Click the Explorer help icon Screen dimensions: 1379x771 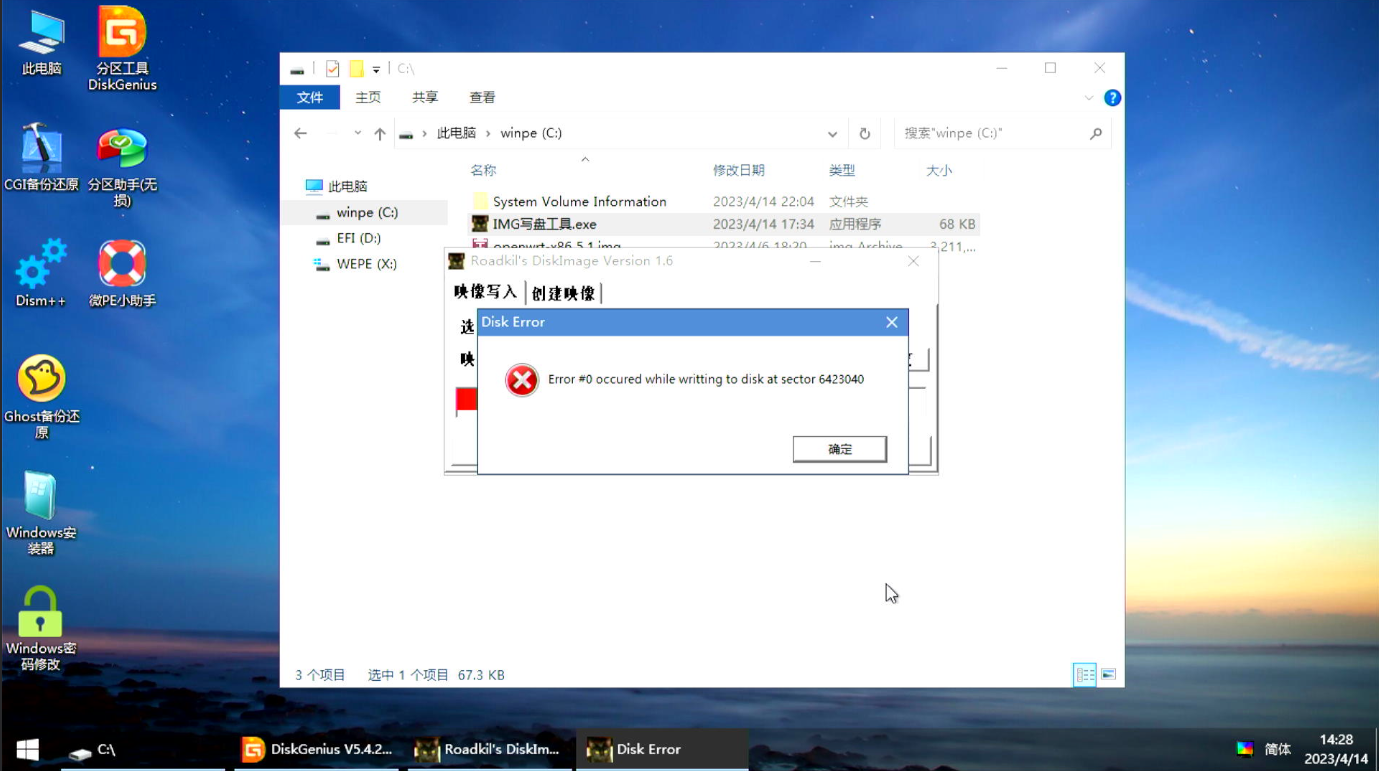point(1112,98)
